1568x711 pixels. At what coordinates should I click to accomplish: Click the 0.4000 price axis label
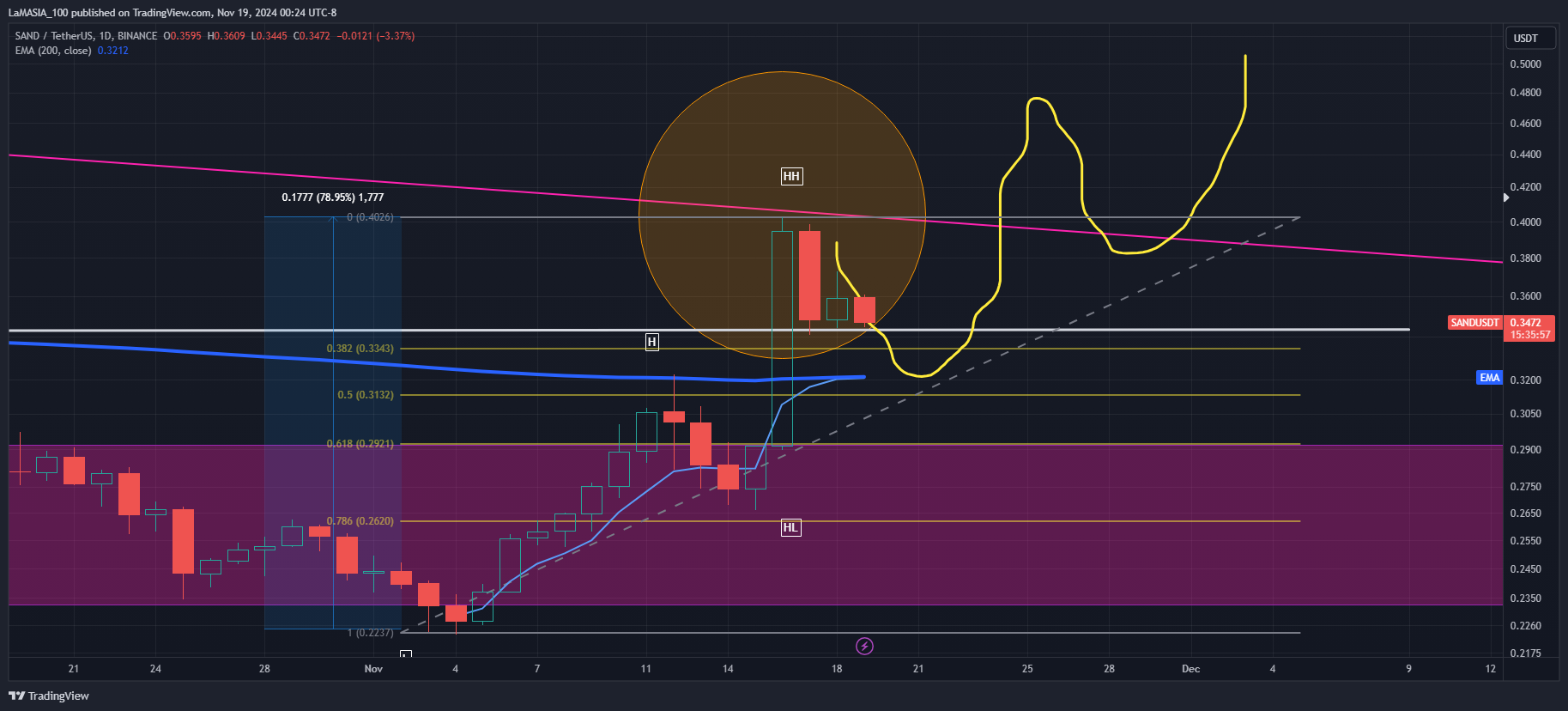[1526, 222]
